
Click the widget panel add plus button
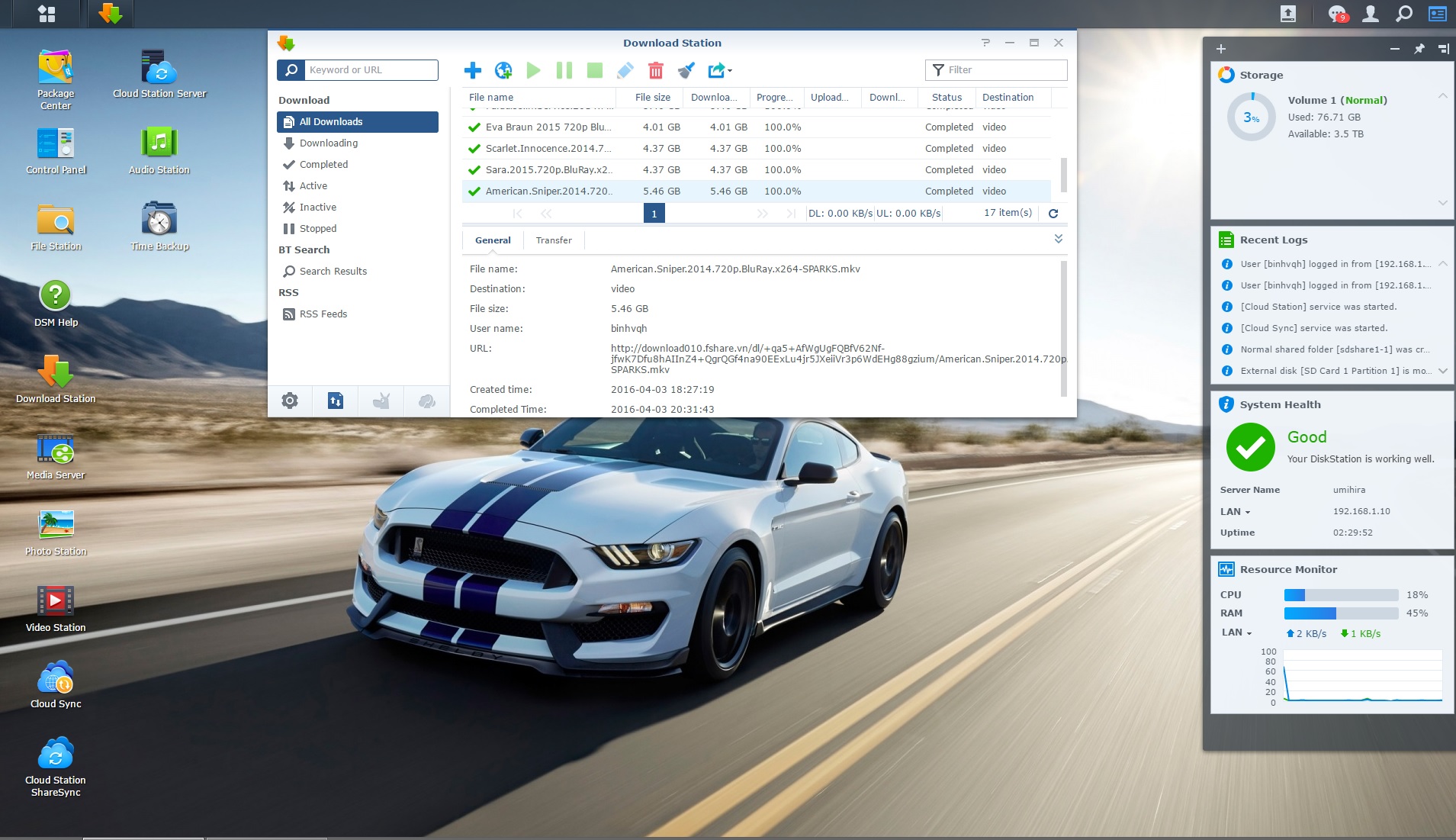[x=1221, y=49]
